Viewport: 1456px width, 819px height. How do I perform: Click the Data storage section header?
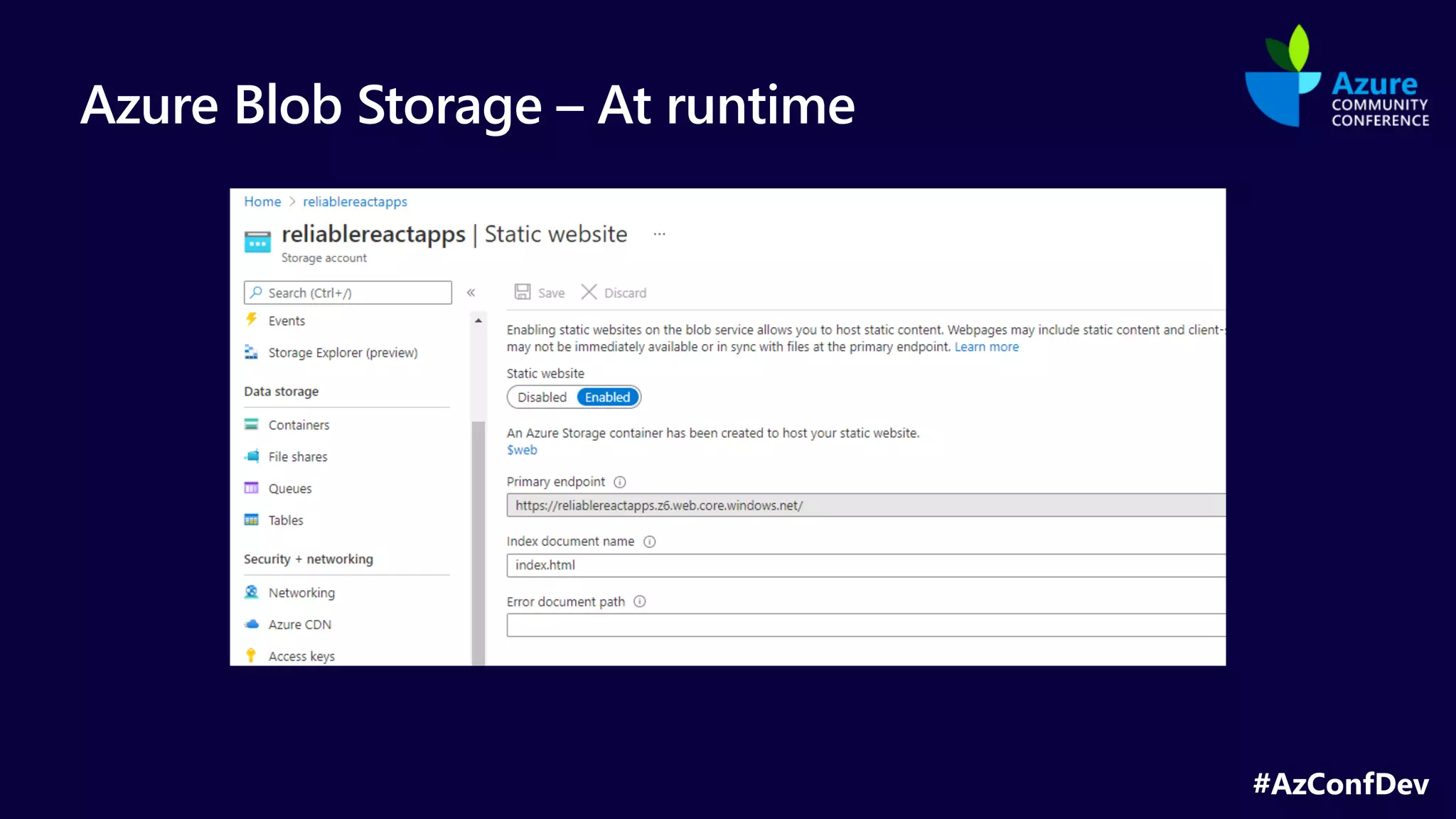[x=281, y=392]
